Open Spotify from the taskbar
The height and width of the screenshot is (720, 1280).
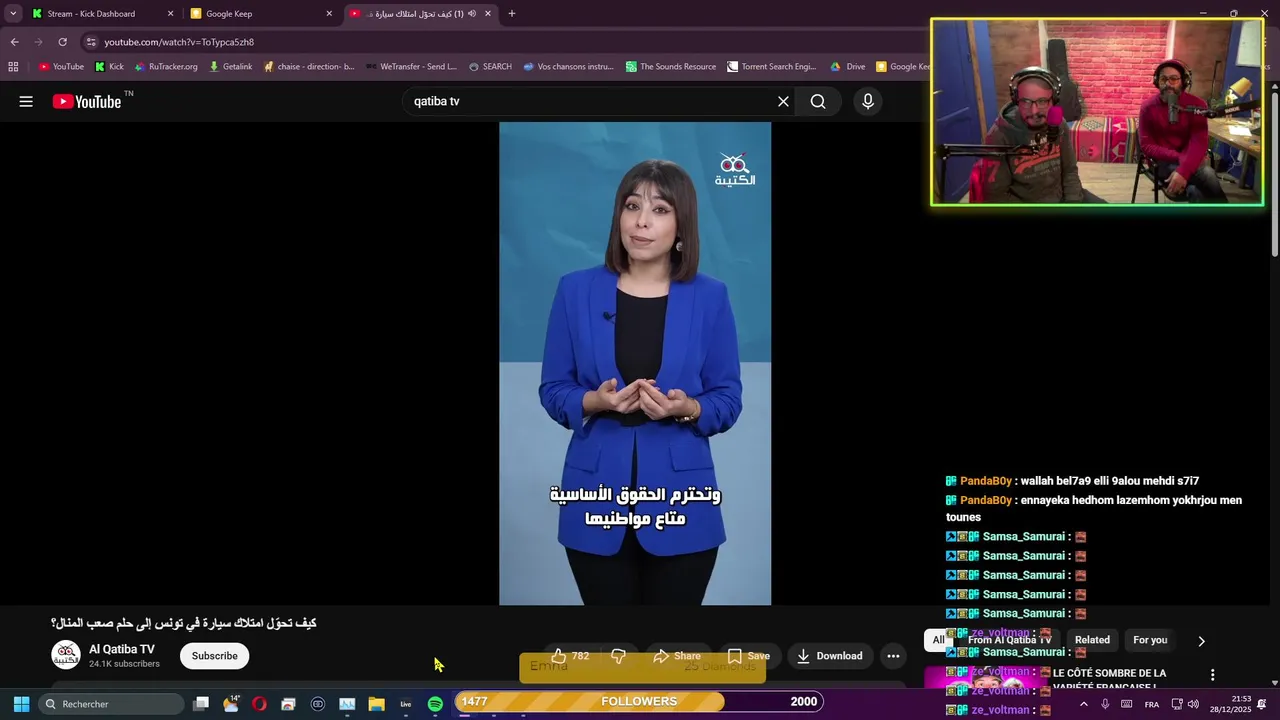tap(435, 704)
